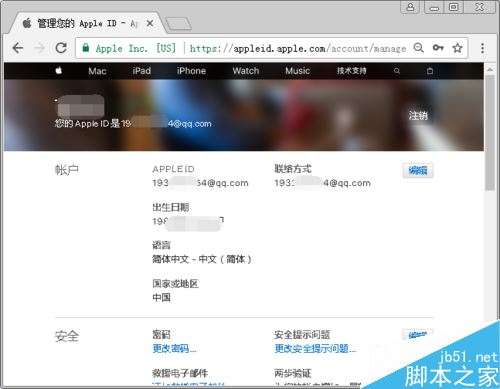
Task: Open the Mac menu item
Action: click(97, 71)
